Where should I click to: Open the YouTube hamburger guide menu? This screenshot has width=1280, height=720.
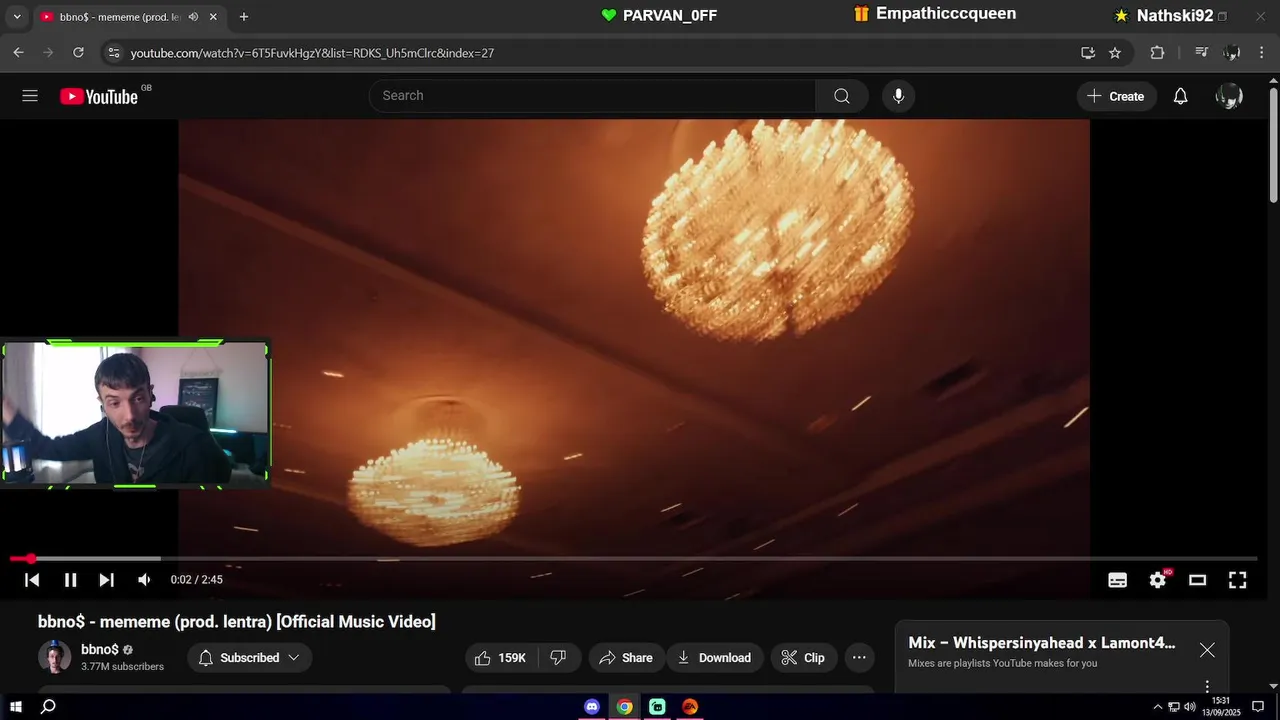[x=30, y=96]
